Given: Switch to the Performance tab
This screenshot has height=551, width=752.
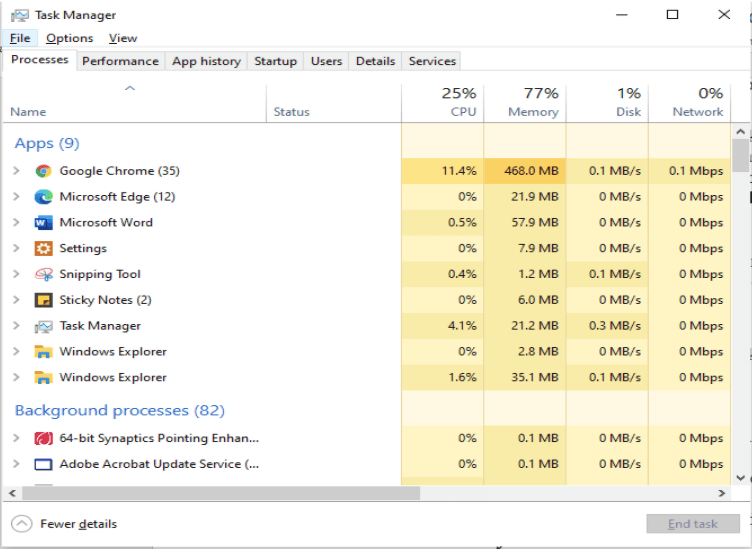Looking at the screenshot, I should pos(120,61).
